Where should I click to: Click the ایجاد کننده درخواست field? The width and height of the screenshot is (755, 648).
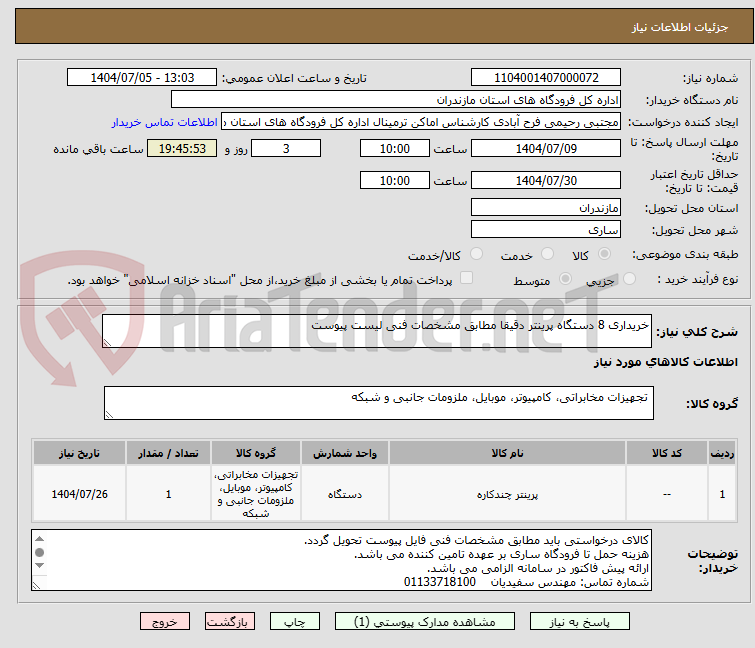[x=421, y=122]
